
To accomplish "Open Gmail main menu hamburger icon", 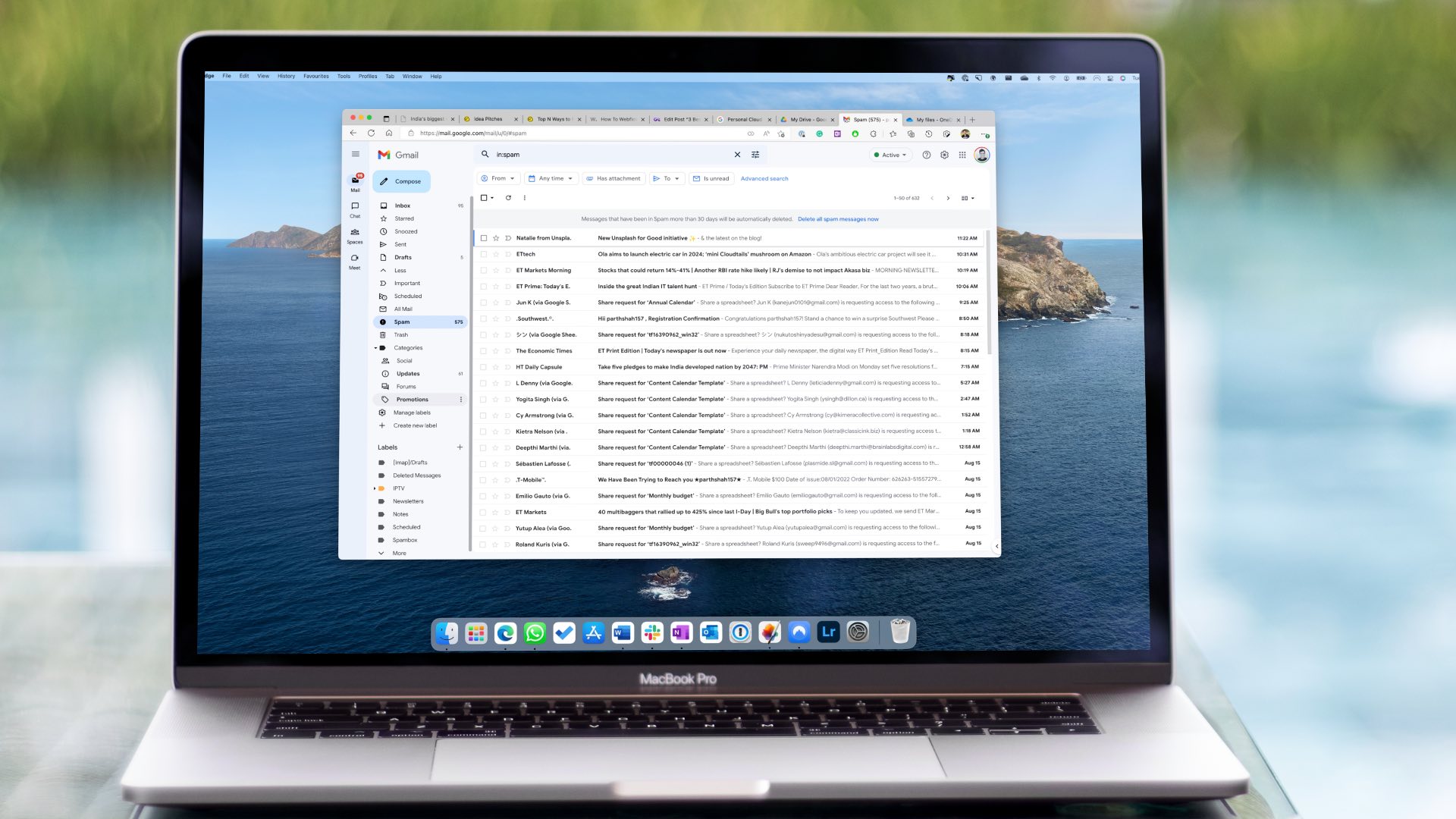I will pyautogui.click(x=355, y=154).
